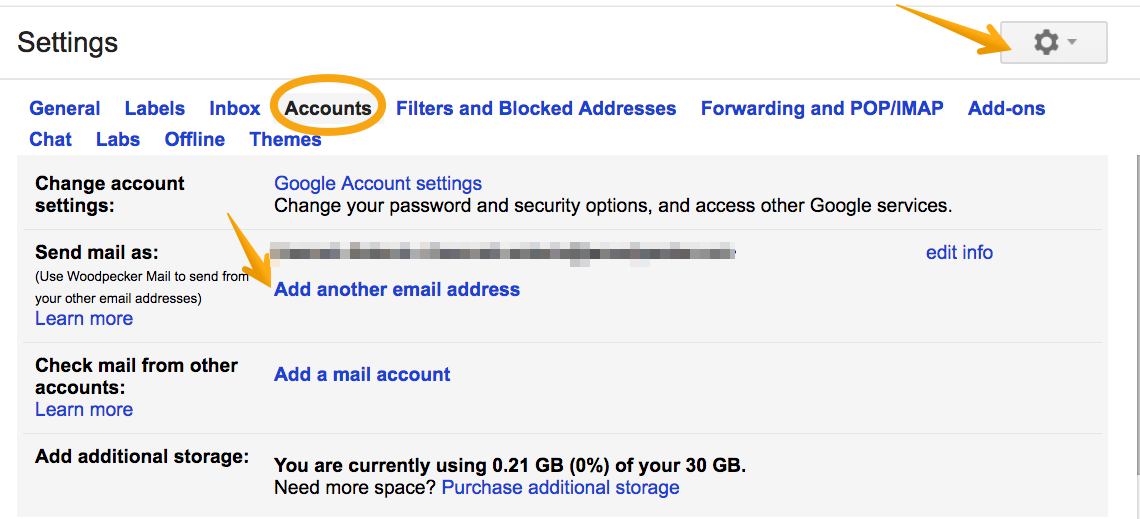Open Learn more under Check mail from other accounts
The height and width of the screenshot is (519, 1140).
tap(84, 409)
